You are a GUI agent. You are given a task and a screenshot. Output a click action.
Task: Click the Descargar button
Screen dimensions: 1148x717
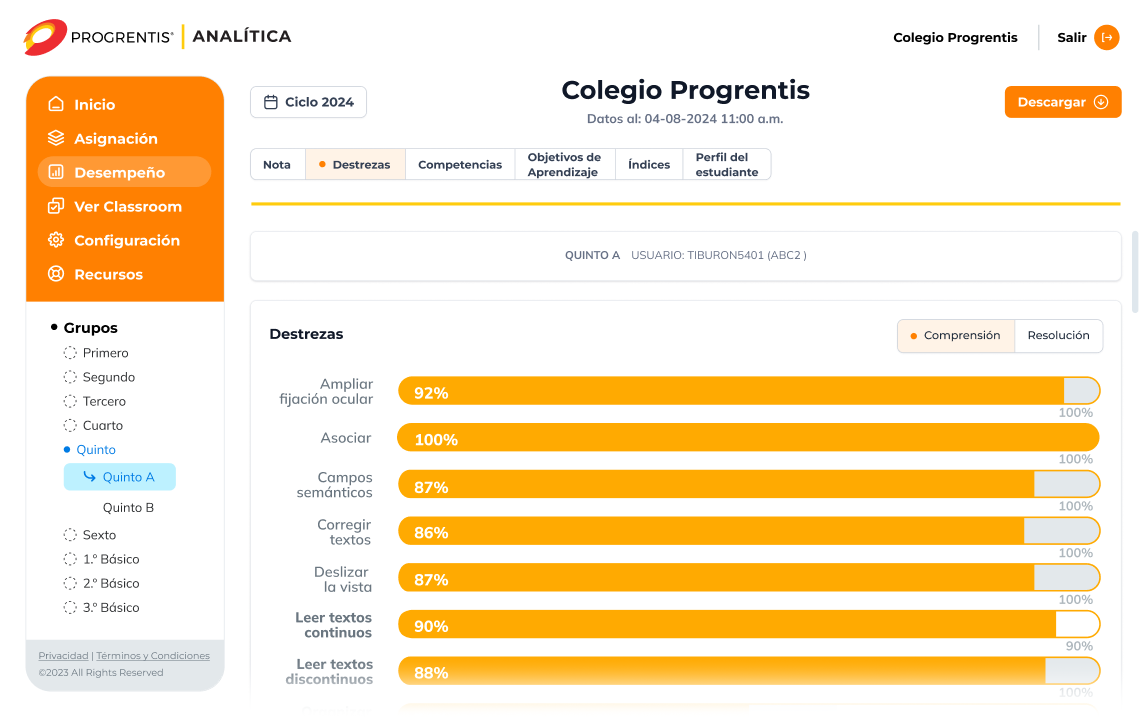pos(1062,101)
